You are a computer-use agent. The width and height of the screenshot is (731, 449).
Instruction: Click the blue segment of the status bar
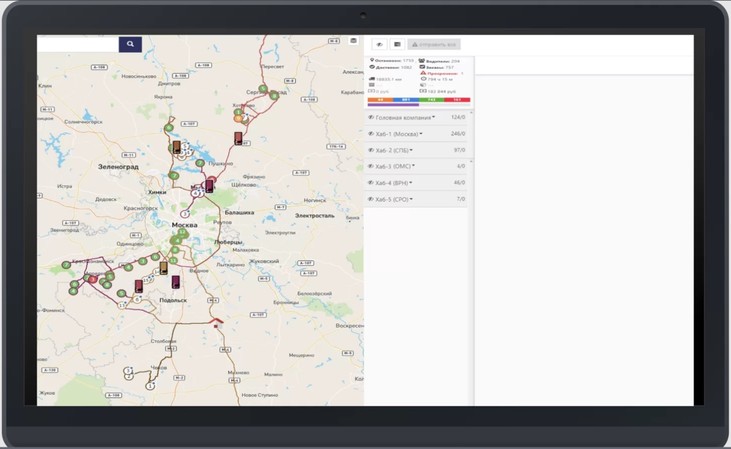tap(406, 100)
